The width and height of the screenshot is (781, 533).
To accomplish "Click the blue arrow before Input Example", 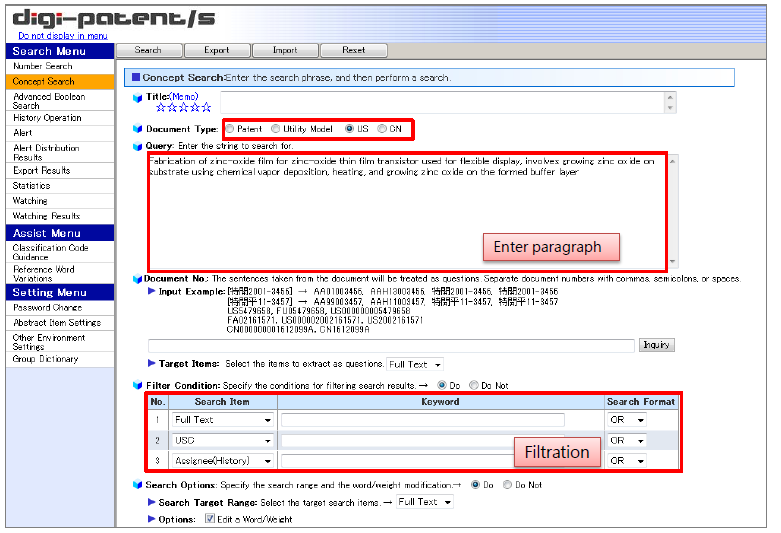I will tap(151, 291).
